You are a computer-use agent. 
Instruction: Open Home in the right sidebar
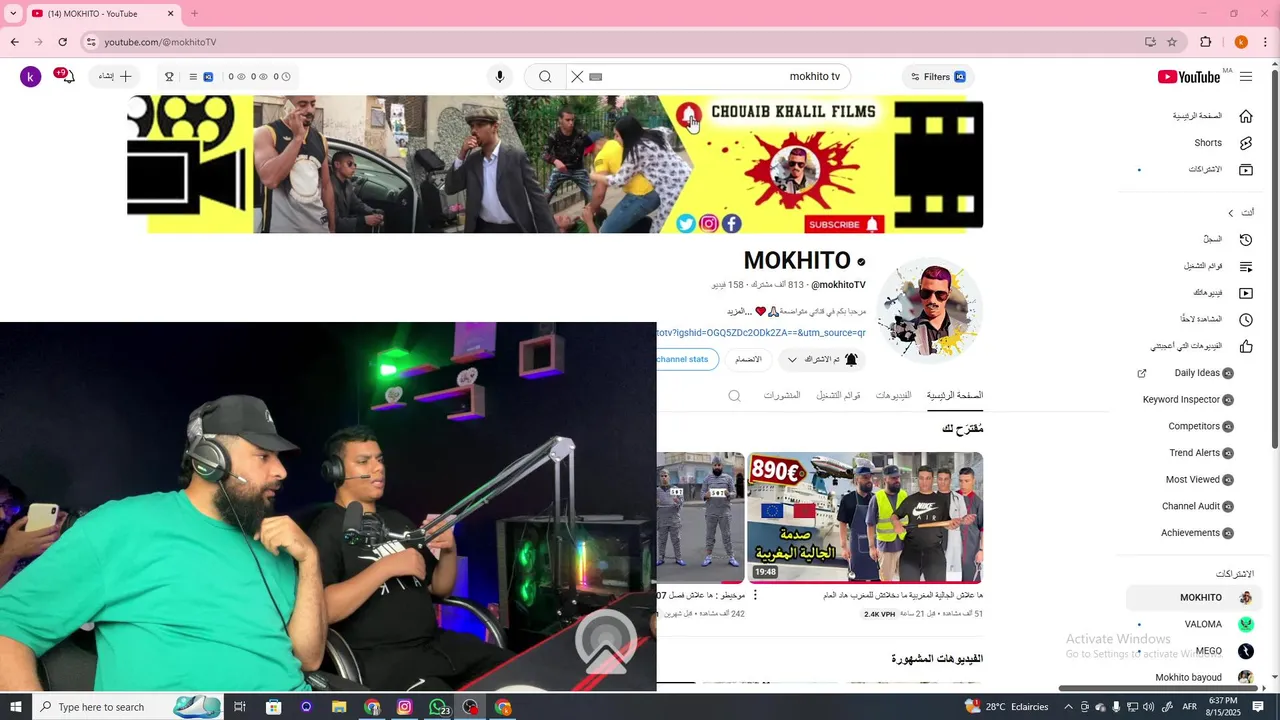click(x=1212, y=116)
